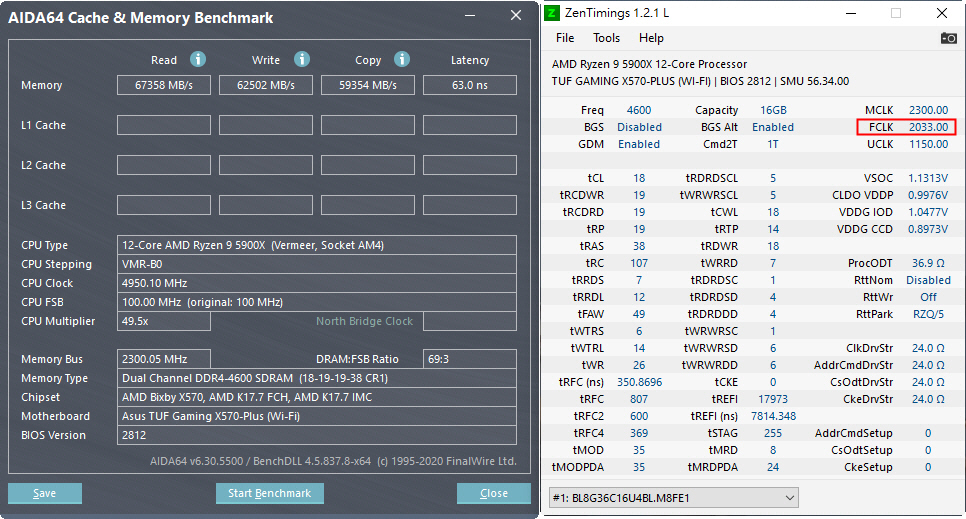Click the Memory Read value 67358 MB/s

164,85
